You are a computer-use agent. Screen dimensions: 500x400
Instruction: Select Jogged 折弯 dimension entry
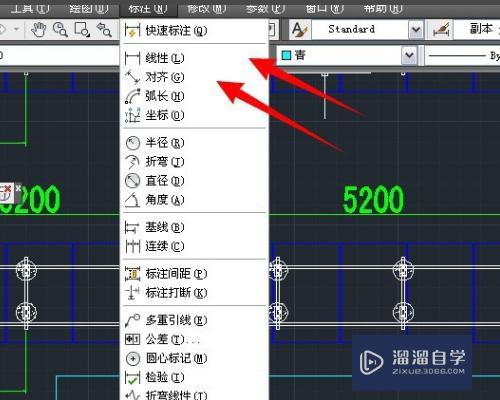click(194, 162)
